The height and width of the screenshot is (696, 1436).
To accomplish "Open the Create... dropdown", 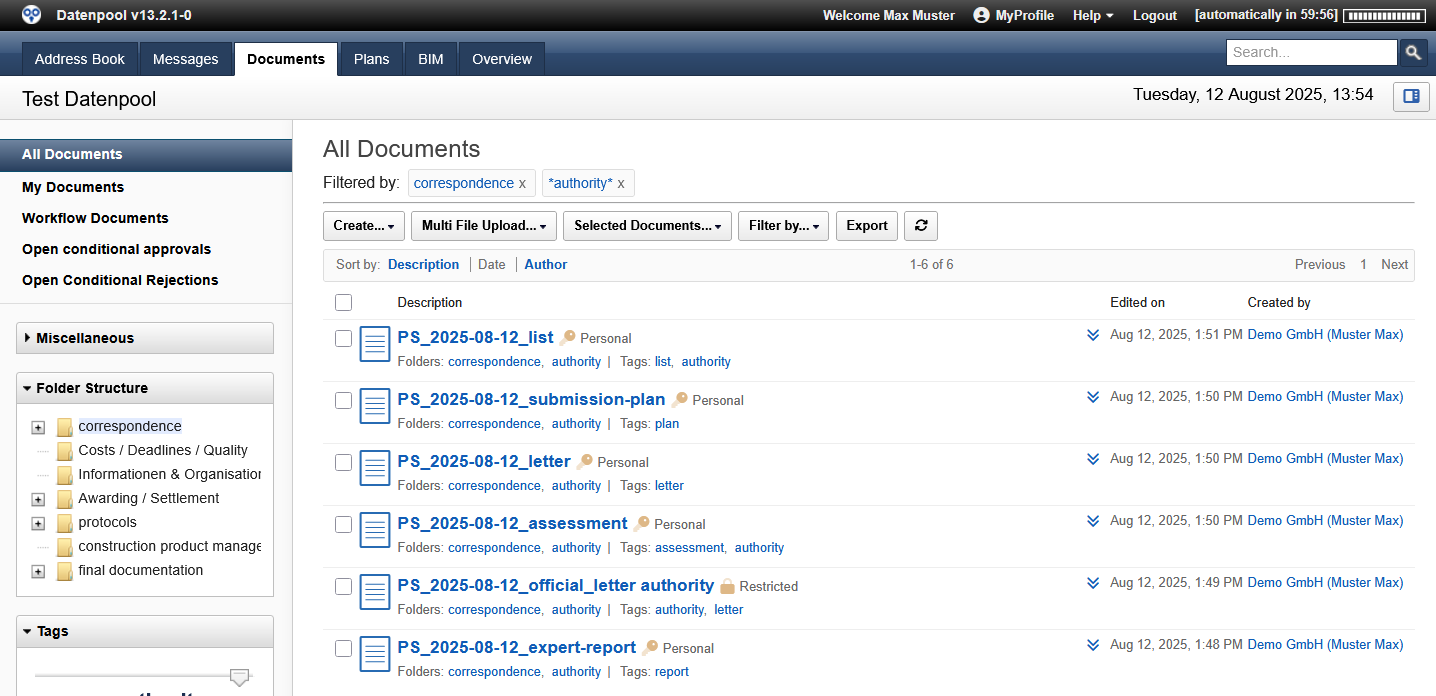I will coord(363,226).
